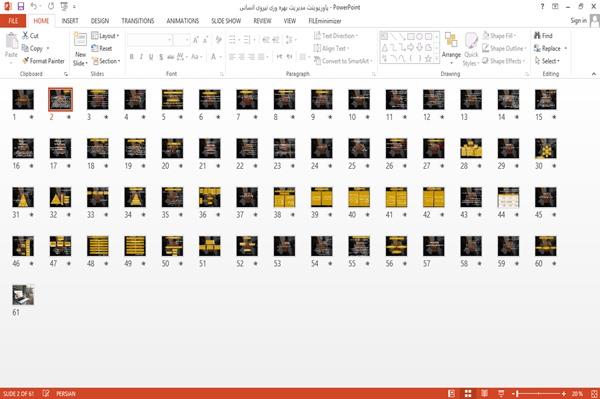Click the Save icon in quick access toolbar
The image size is (600, 399).
(21, 7)
